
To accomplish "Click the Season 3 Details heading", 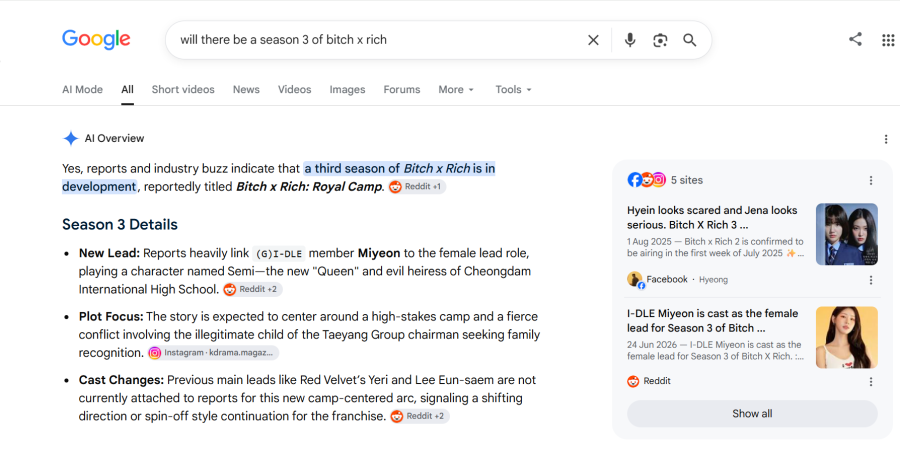I will [120, 224].
